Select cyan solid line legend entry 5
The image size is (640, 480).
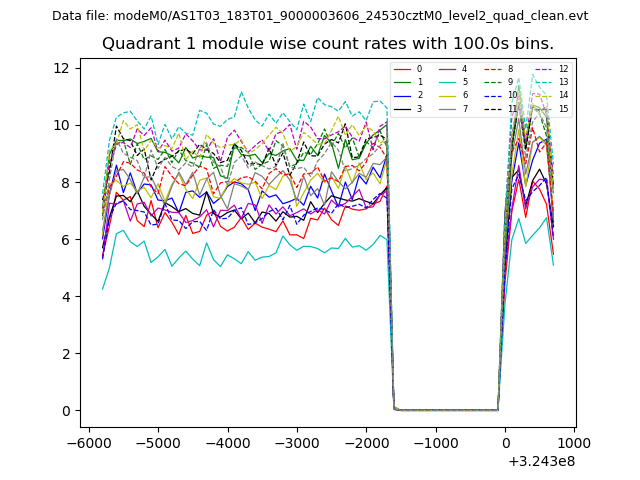(x=453, y=82)
